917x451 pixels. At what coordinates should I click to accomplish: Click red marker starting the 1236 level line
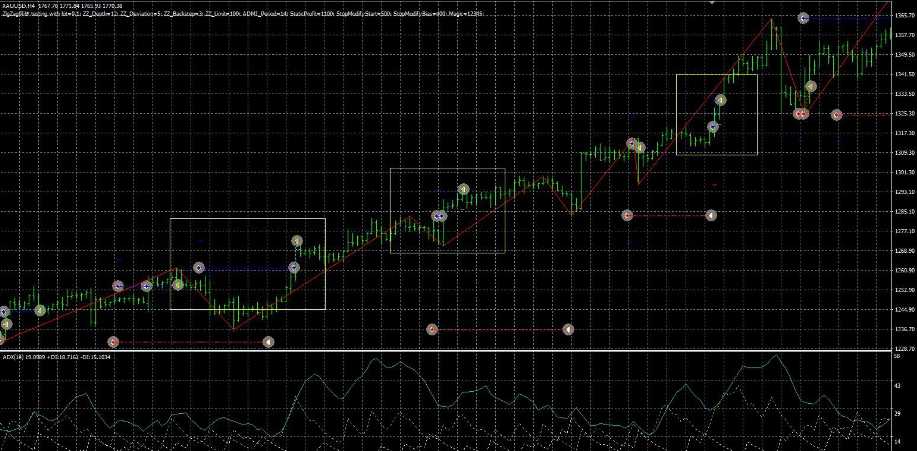(x=432, y=329)
